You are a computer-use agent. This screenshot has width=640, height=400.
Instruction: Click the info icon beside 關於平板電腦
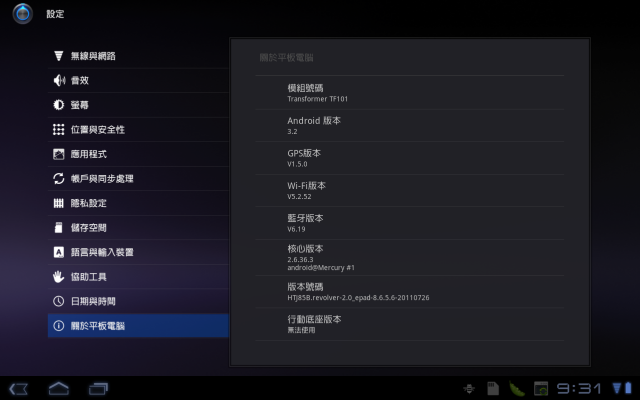[x=59, y=326]
